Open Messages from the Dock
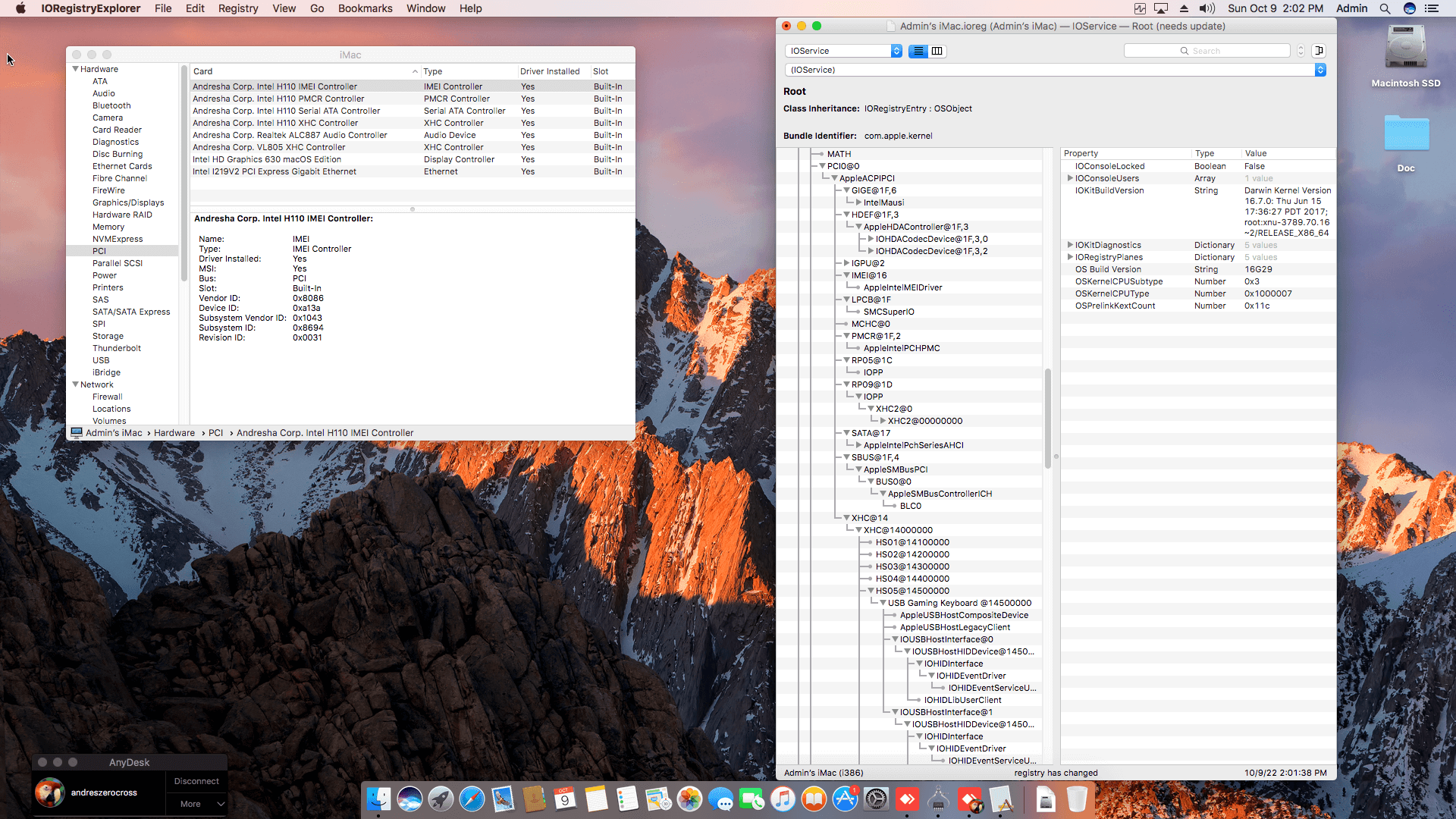This screenshot has height=819, width=1456. coord(720,799)
